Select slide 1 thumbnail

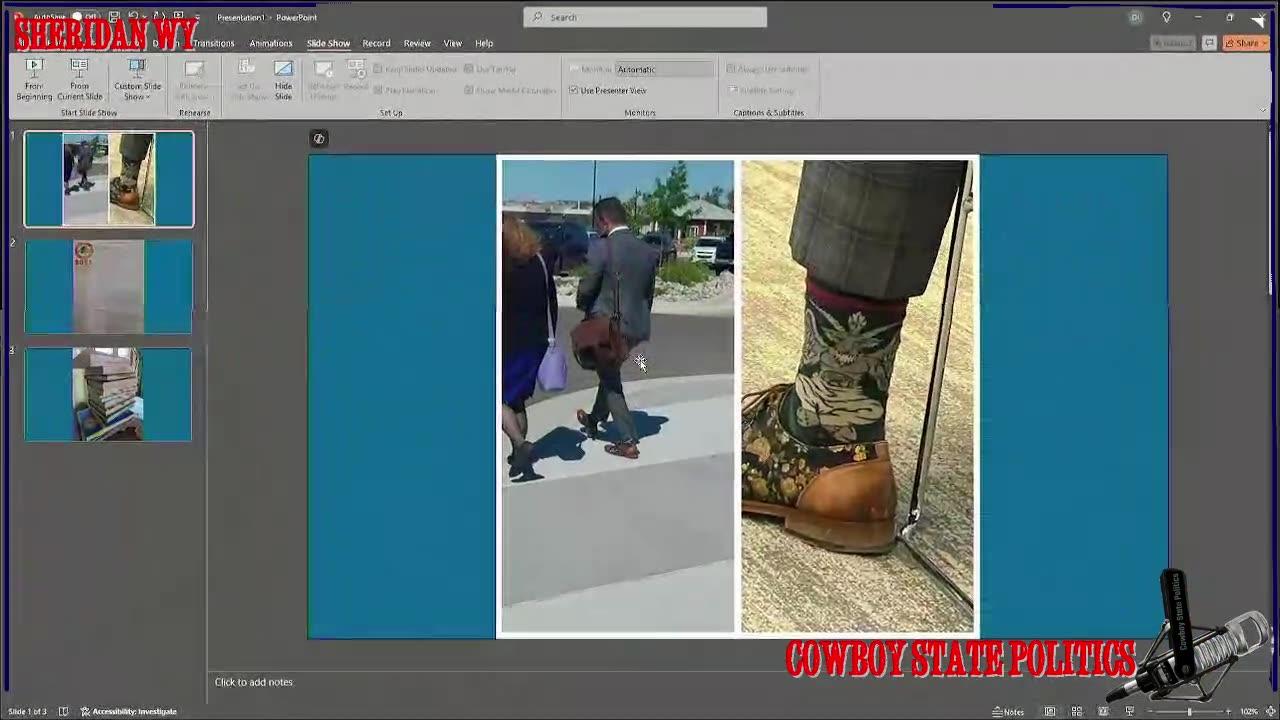[x=108, y=179]
